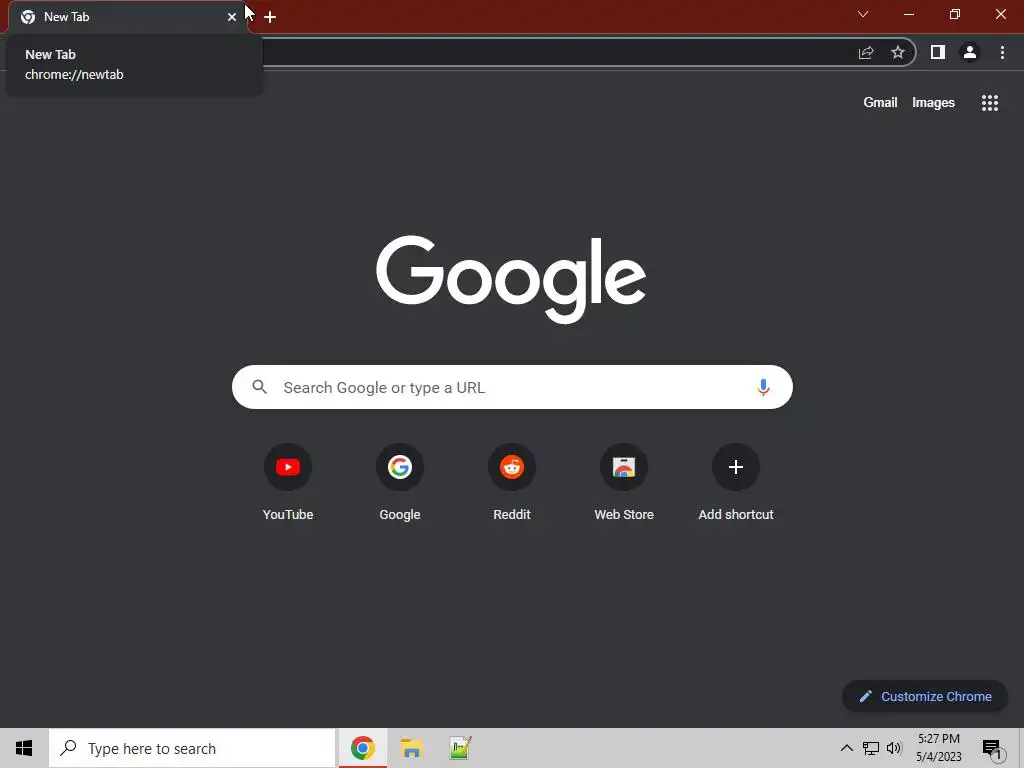Click the Chrome address bar

(x=555, y=52)
